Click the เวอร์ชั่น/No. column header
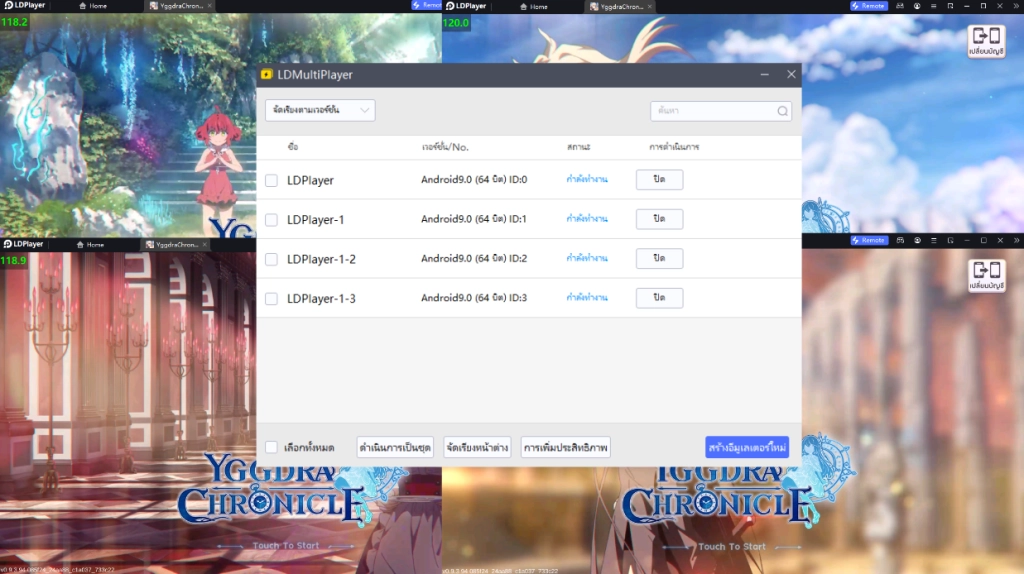 click(x=445, y=147)
